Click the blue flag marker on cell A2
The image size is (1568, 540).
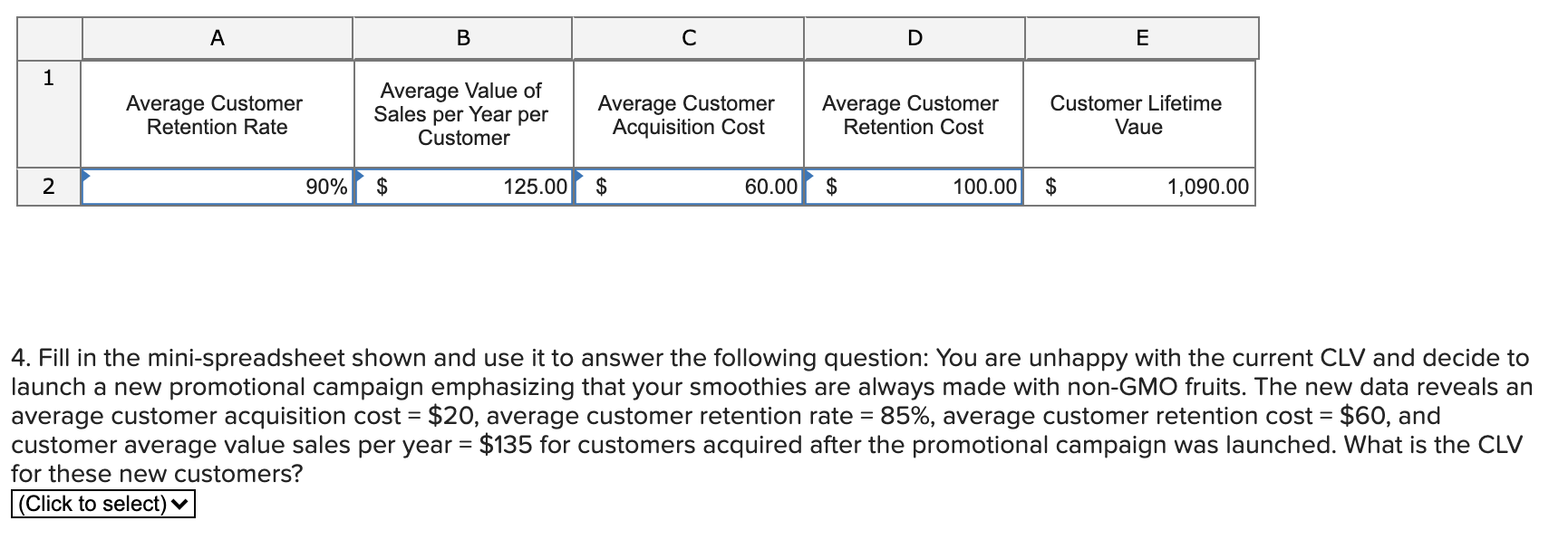(x=86, y=174)
